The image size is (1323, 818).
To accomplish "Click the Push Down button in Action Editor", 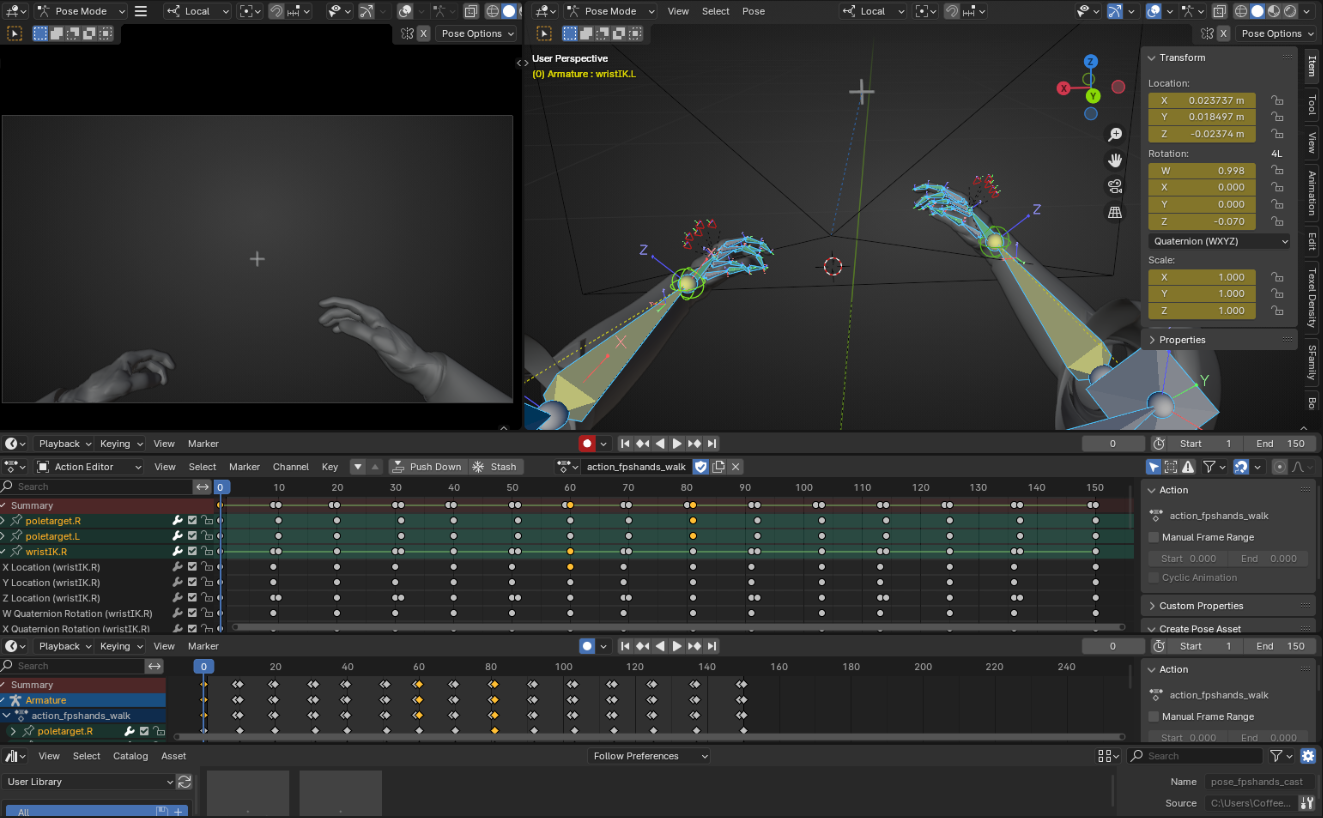I will (x=426, y=467).
